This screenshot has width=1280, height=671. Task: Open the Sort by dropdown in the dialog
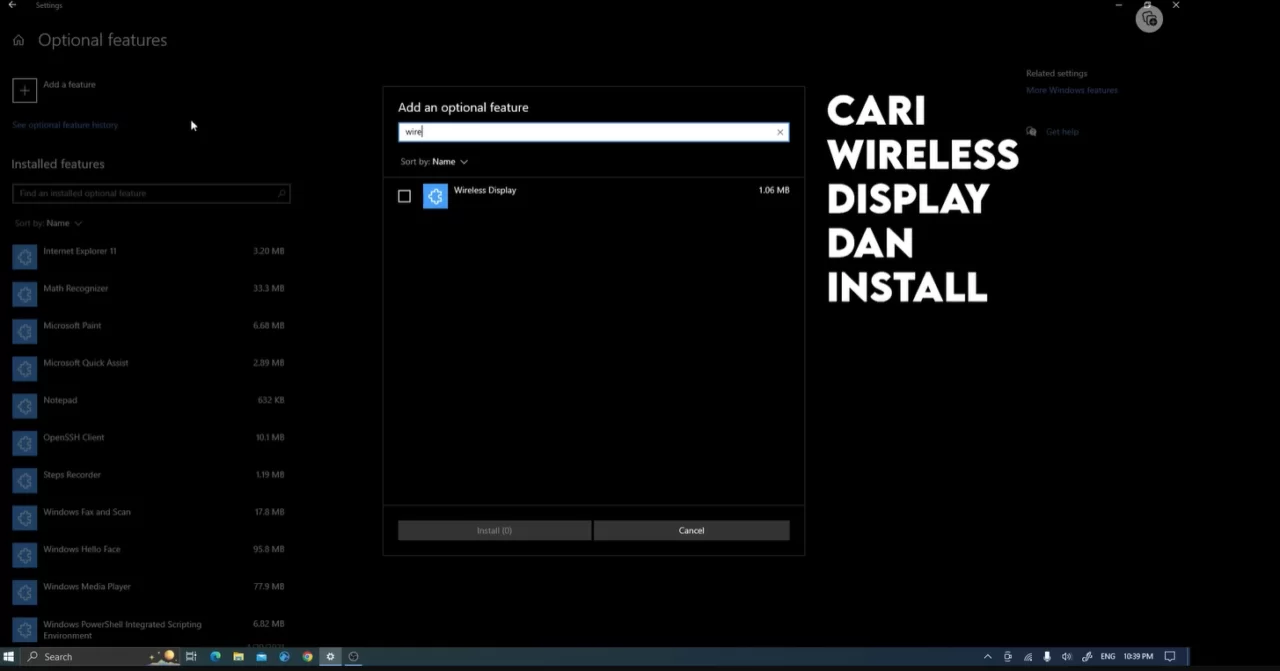(434, 161)
